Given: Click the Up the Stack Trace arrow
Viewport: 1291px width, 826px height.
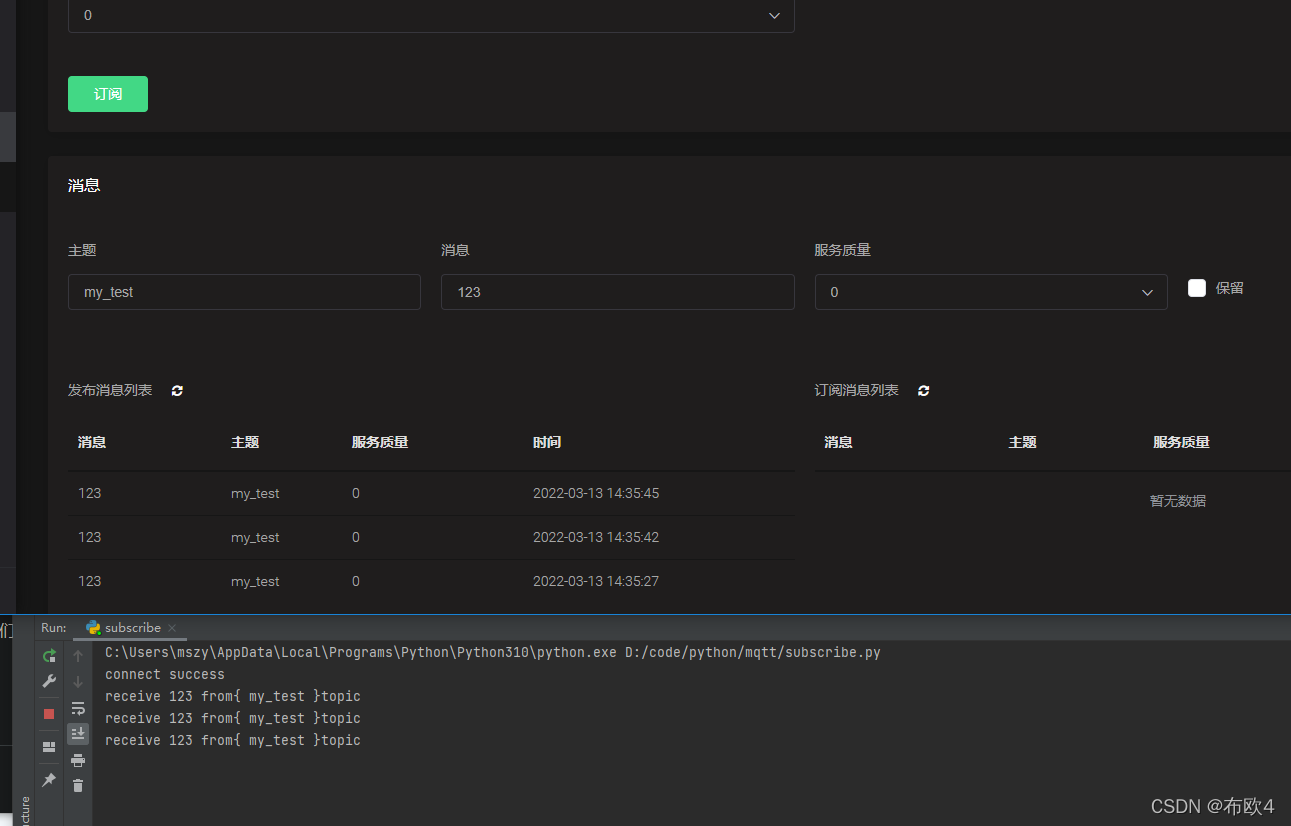Looking at the screenshot, I should [x=78, y=656].
